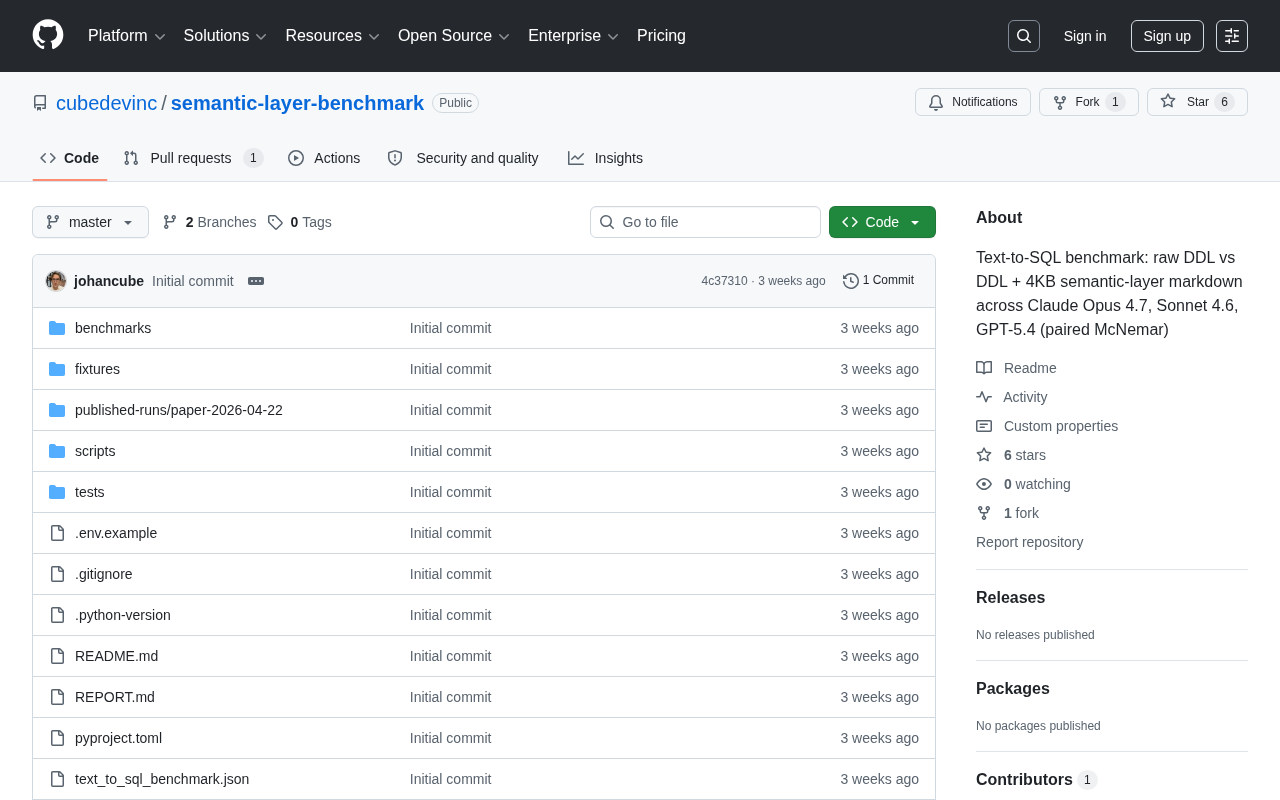The width and height of the screenshot is (1280, 800).
Task: Open the published-runs/paper-2026-04-22 folder
Action: click(179, 410)
